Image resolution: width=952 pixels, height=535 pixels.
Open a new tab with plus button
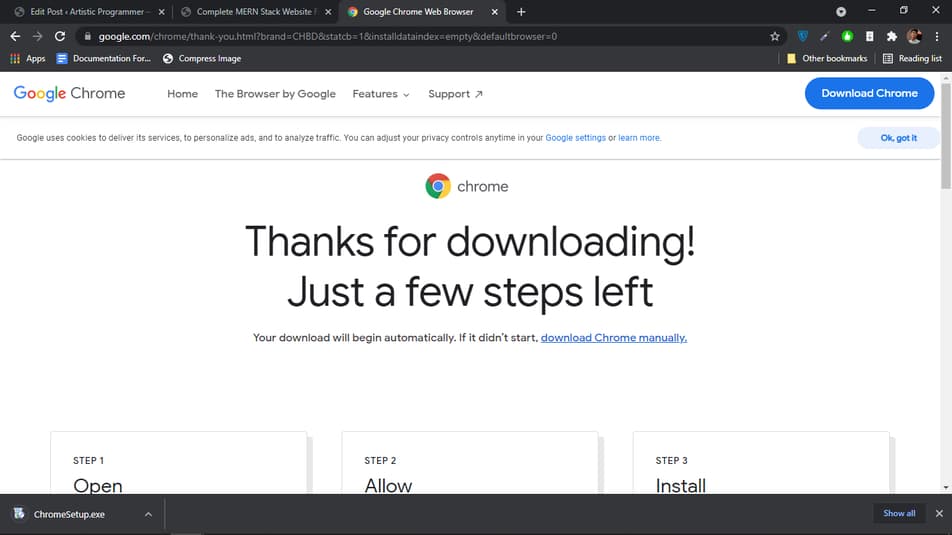tap(521, 12)
